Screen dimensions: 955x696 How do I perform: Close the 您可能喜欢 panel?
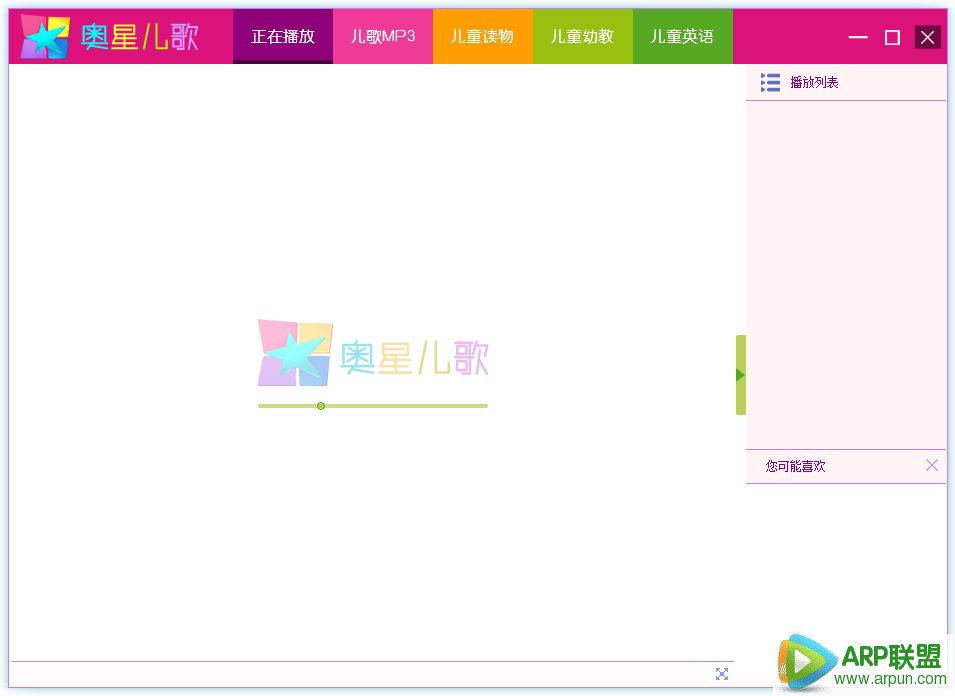(932, 465)
